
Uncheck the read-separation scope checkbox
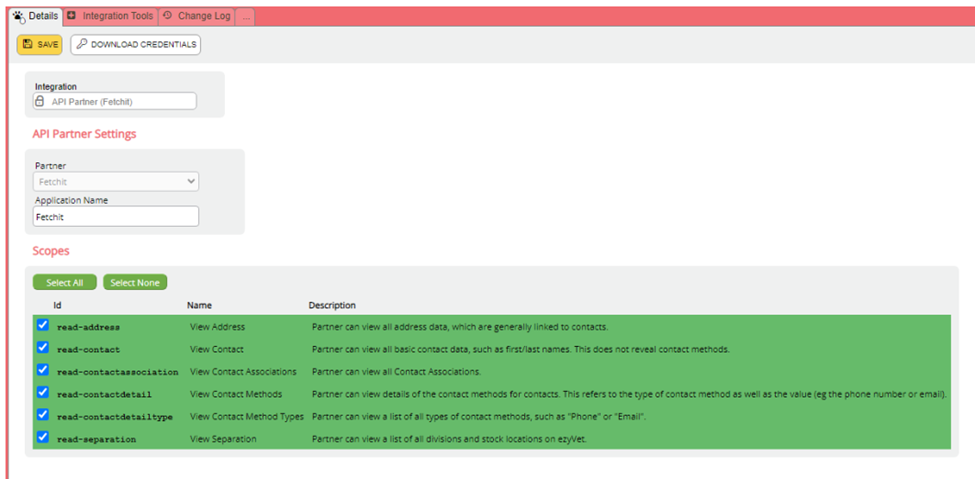click(x=43, y=437)
